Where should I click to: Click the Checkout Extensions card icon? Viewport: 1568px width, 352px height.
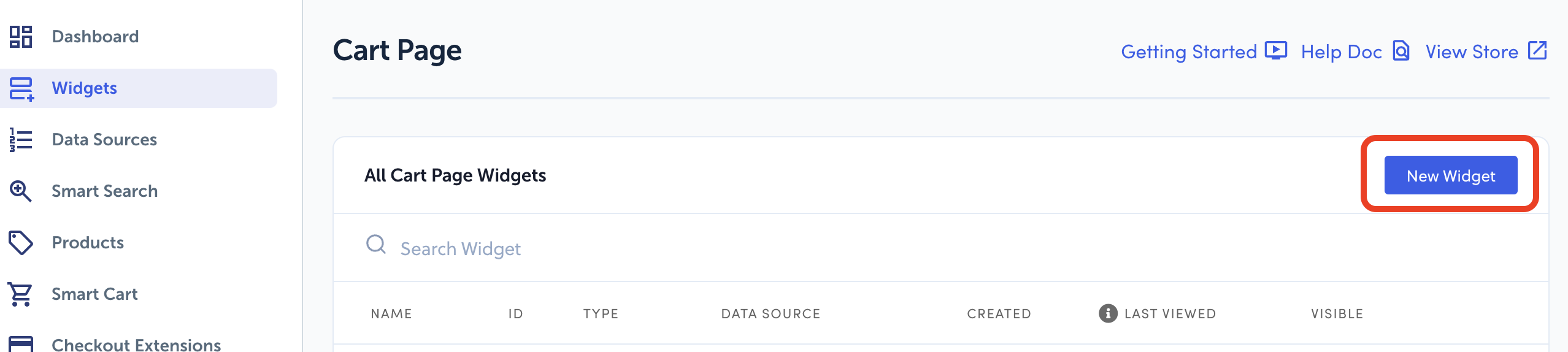click(21, 344)
